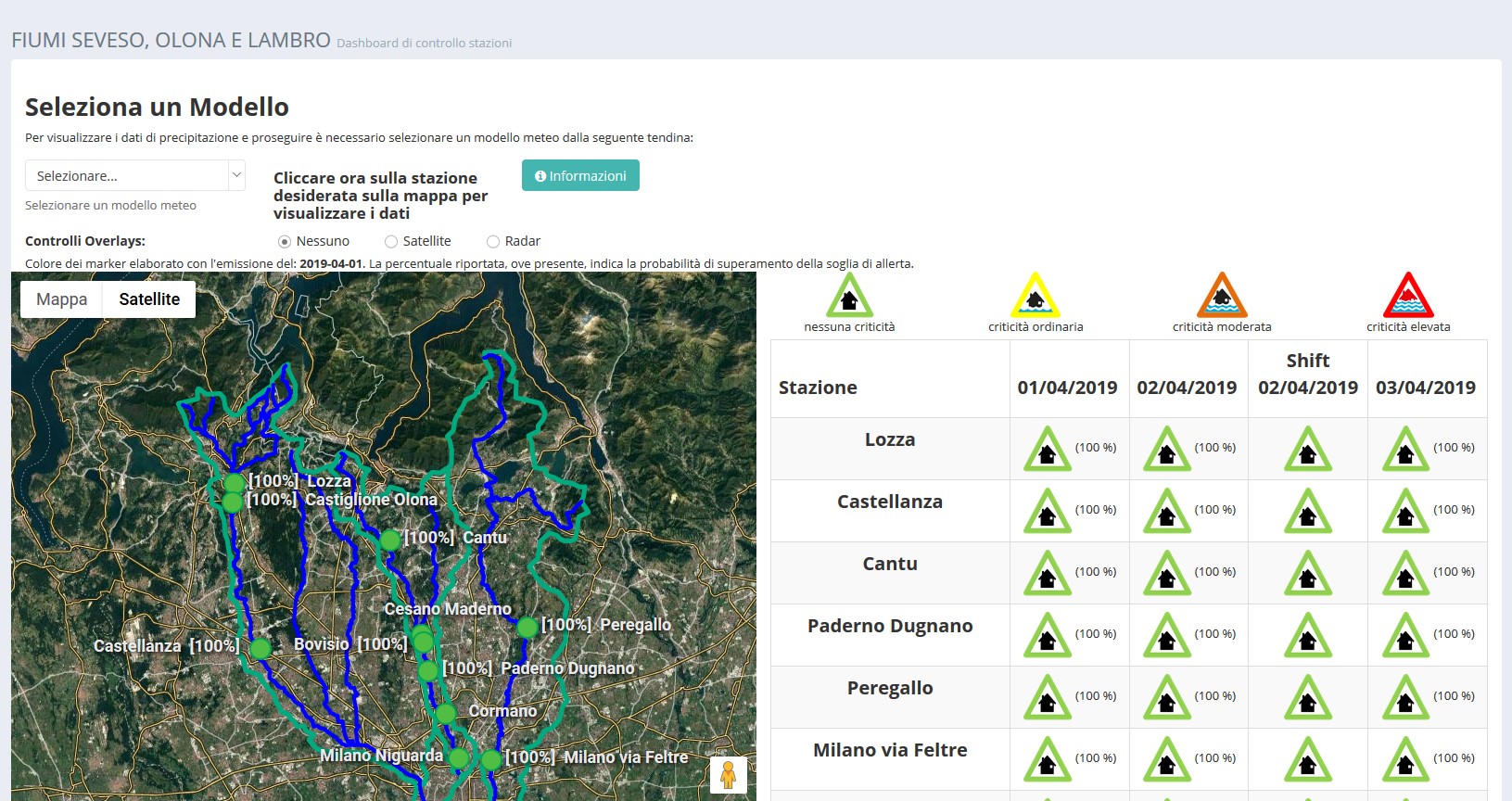Click the 'criticità elevata' red legend icon
1512x801 pixels.
pyautogui.click(x=1408, y=296)
